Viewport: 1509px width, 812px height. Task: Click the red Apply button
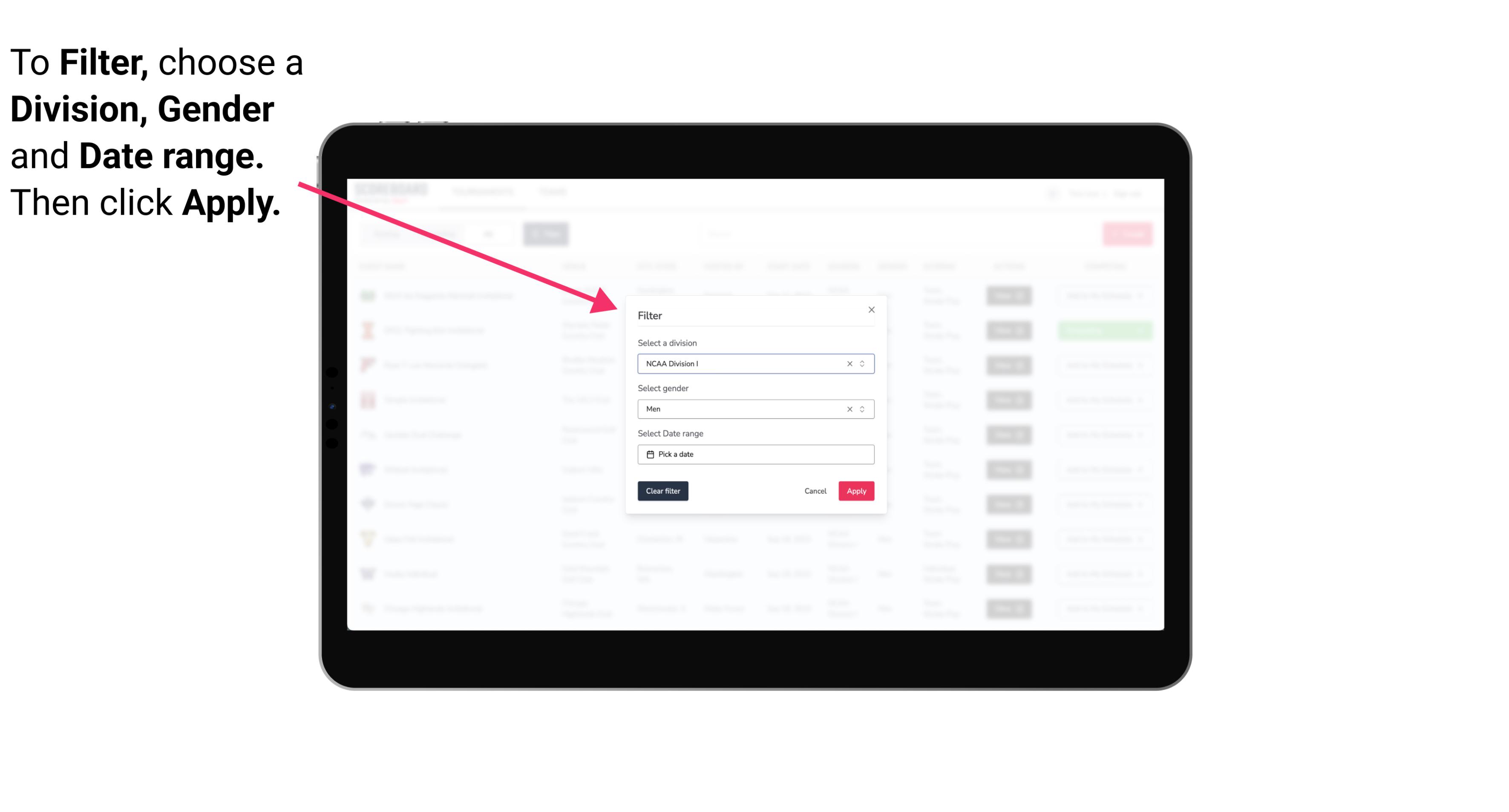856,491
